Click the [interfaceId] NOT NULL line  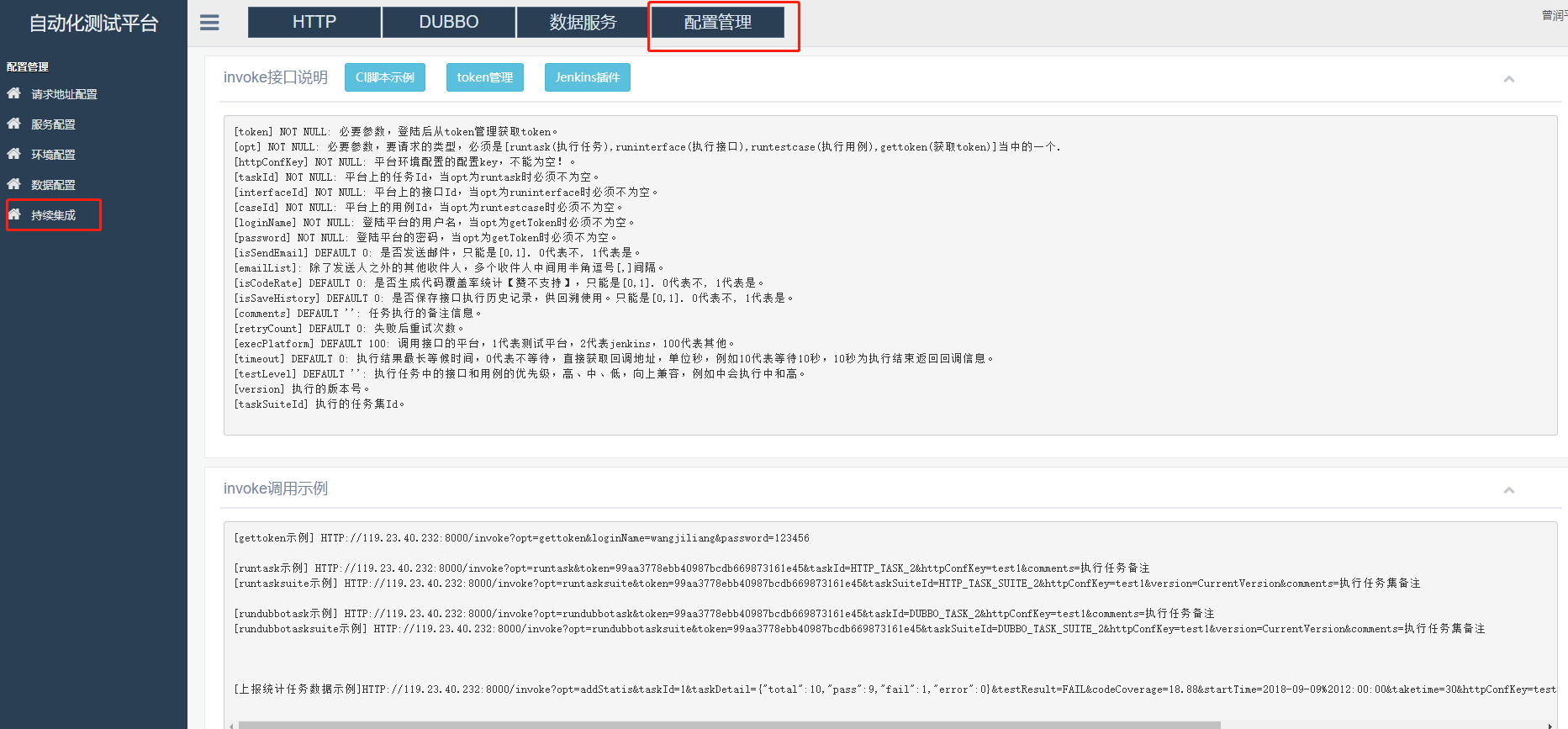coord(446,193)
